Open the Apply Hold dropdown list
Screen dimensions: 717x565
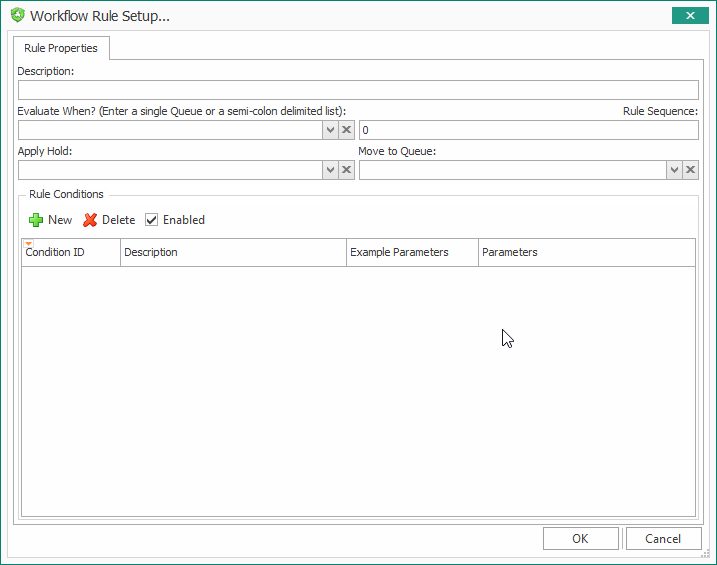click(x=330, y=170)
